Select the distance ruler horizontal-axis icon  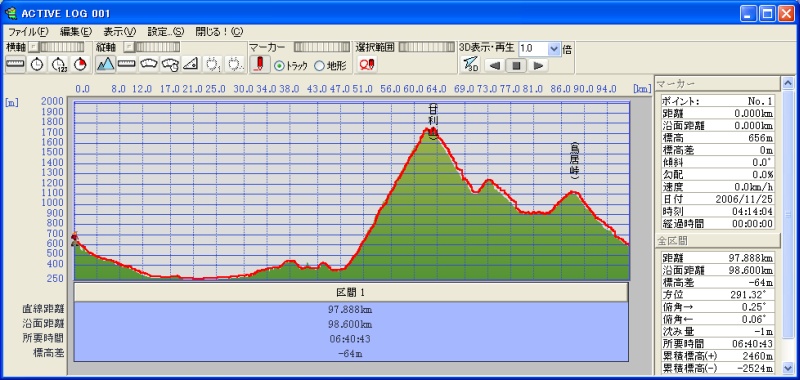coord(15,64)
